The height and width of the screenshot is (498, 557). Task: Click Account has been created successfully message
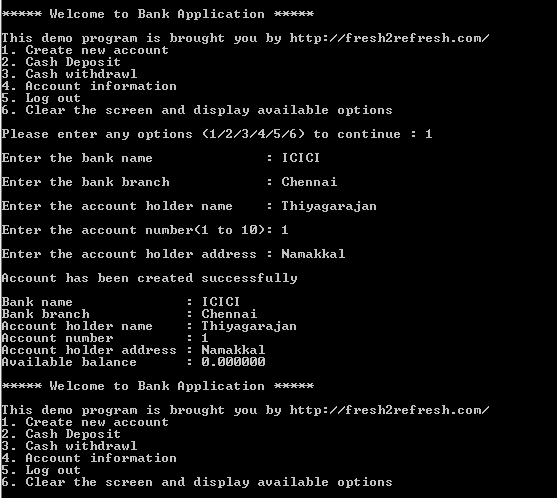[149, 278]
